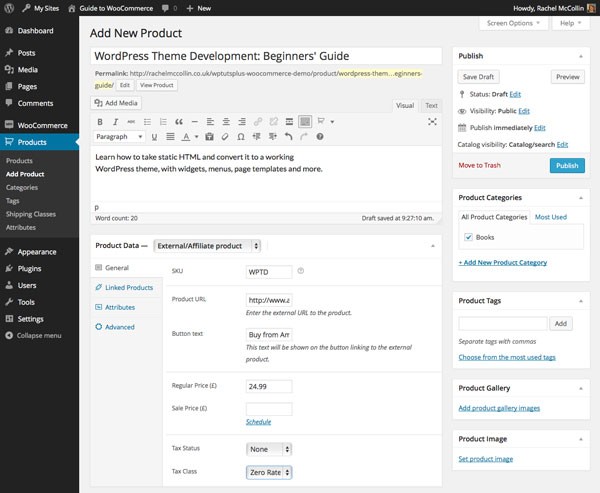Screen dimensions: 600x493
Task: Align text center icon
Action: [x=226, y=122]
